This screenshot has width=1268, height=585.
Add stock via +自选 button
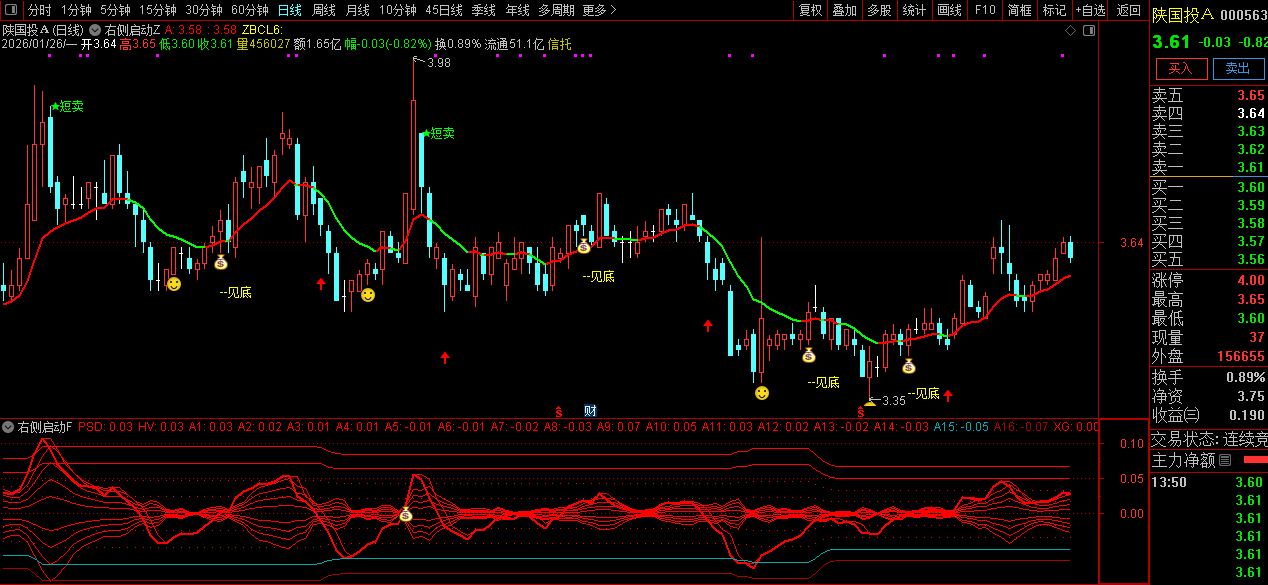(x=1091, y=10)
